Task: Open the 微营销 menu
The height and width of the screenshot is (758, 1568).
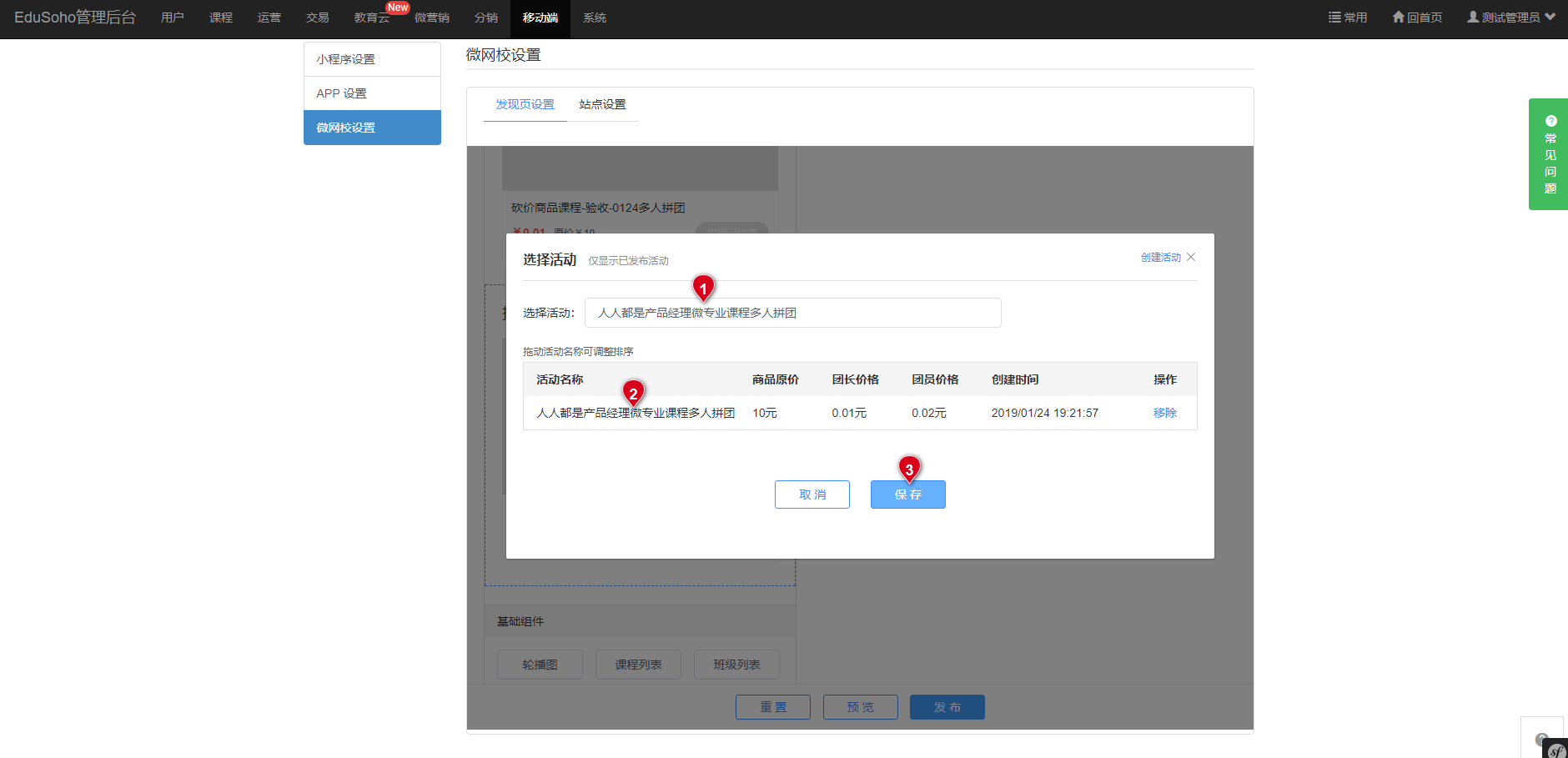Action: click(x=431, y=18)
